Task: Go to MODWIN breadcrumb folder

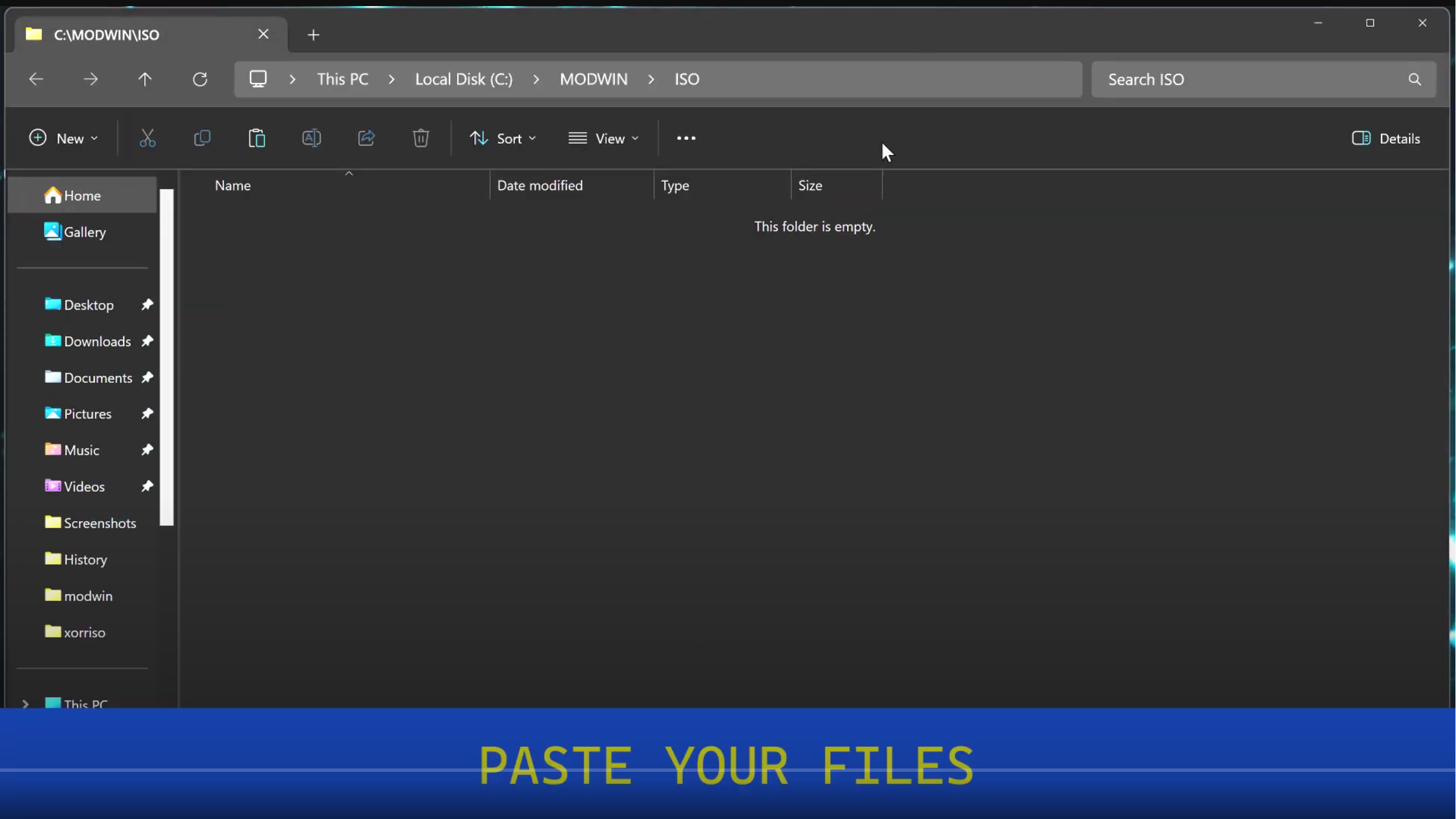Action: pos(593,79)
